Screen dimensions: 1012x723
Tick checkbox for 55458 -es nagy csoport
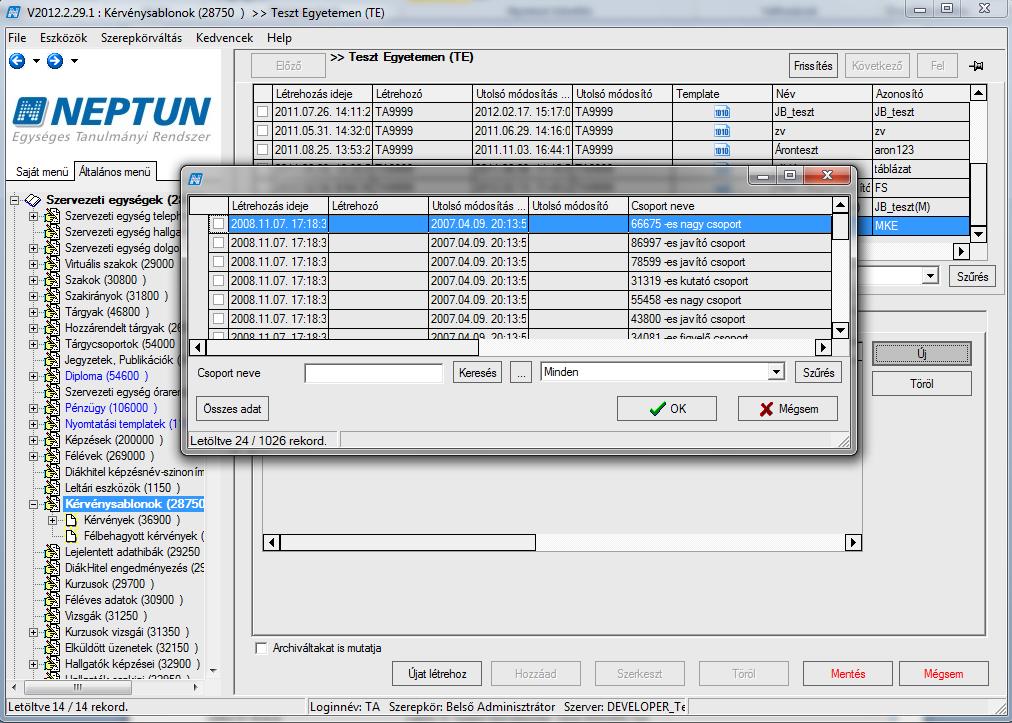pos(219,300)
